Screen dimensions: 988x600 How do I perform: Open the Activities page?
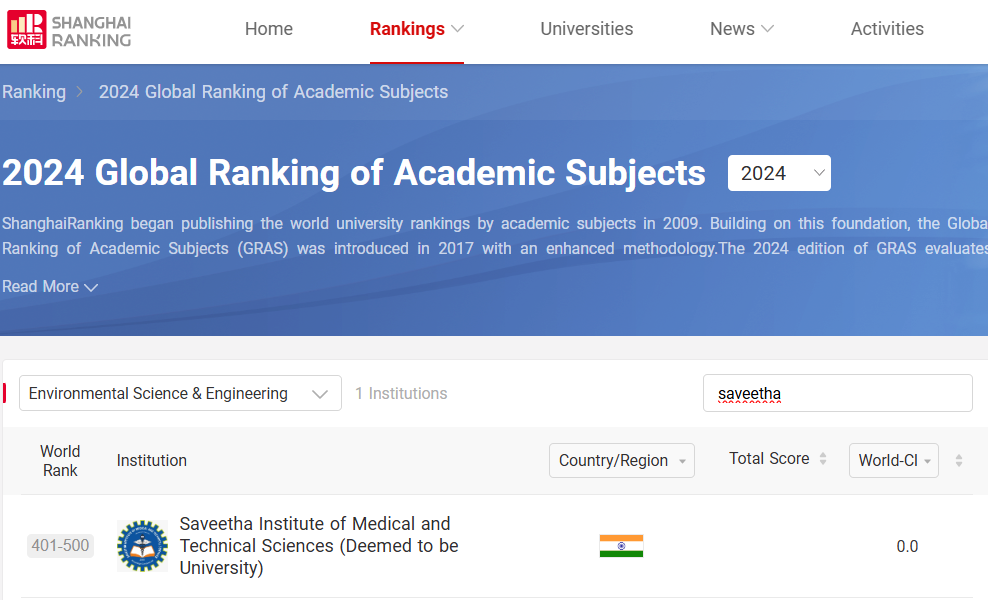(x=887, y=29)
